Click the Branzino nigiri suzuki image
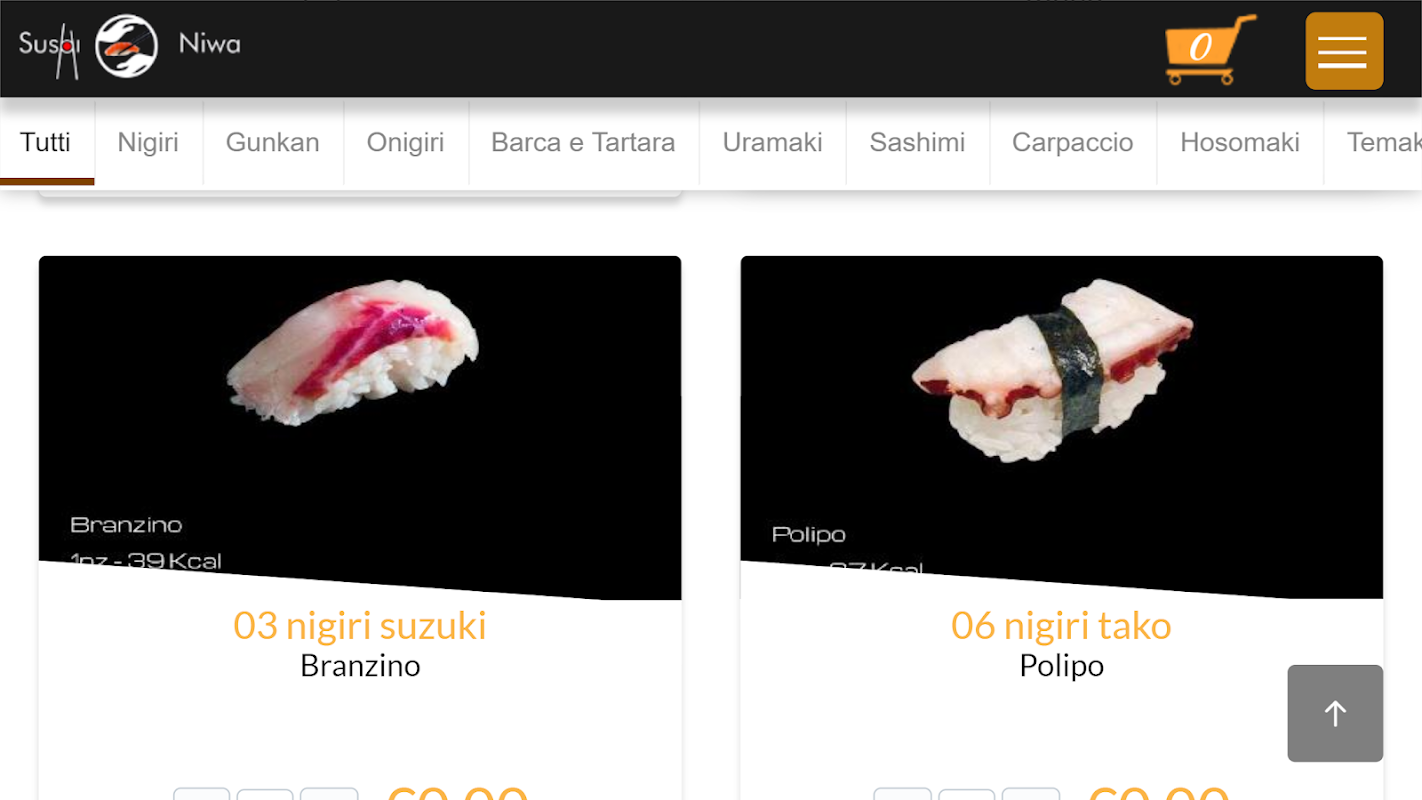Screen dimensions: 1422x800 tap(360, 428)
